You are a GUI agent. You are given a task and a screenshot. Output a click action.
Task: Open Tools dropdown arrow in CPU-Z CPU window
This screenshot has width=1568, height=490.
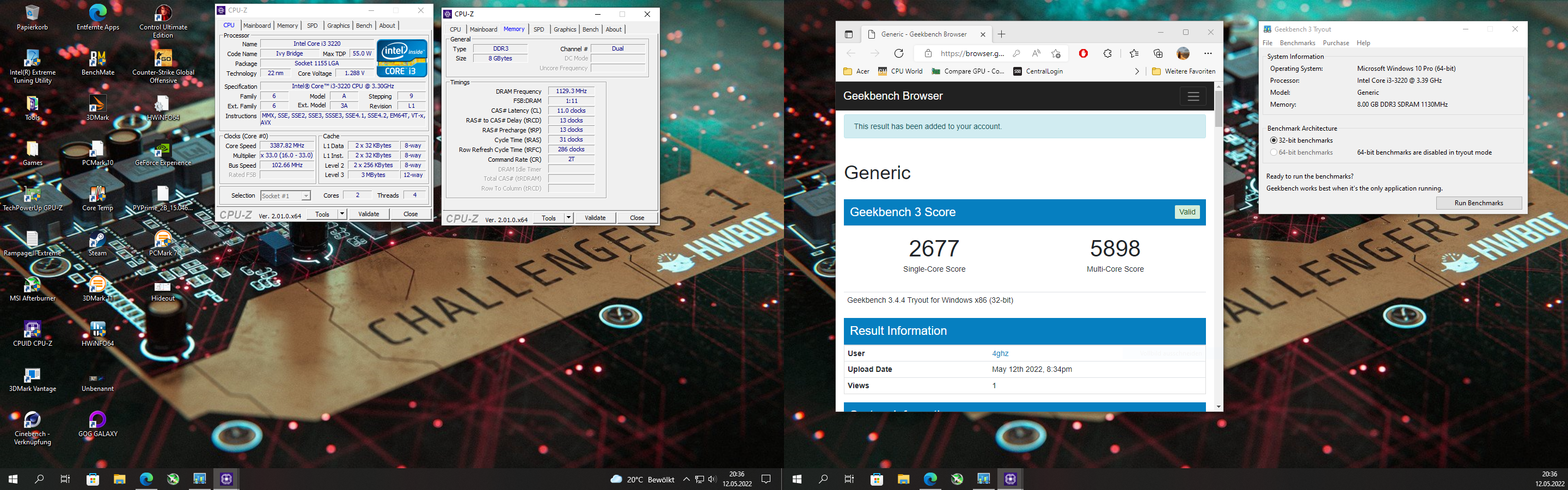pyautogui.click(x=342, y=215)
